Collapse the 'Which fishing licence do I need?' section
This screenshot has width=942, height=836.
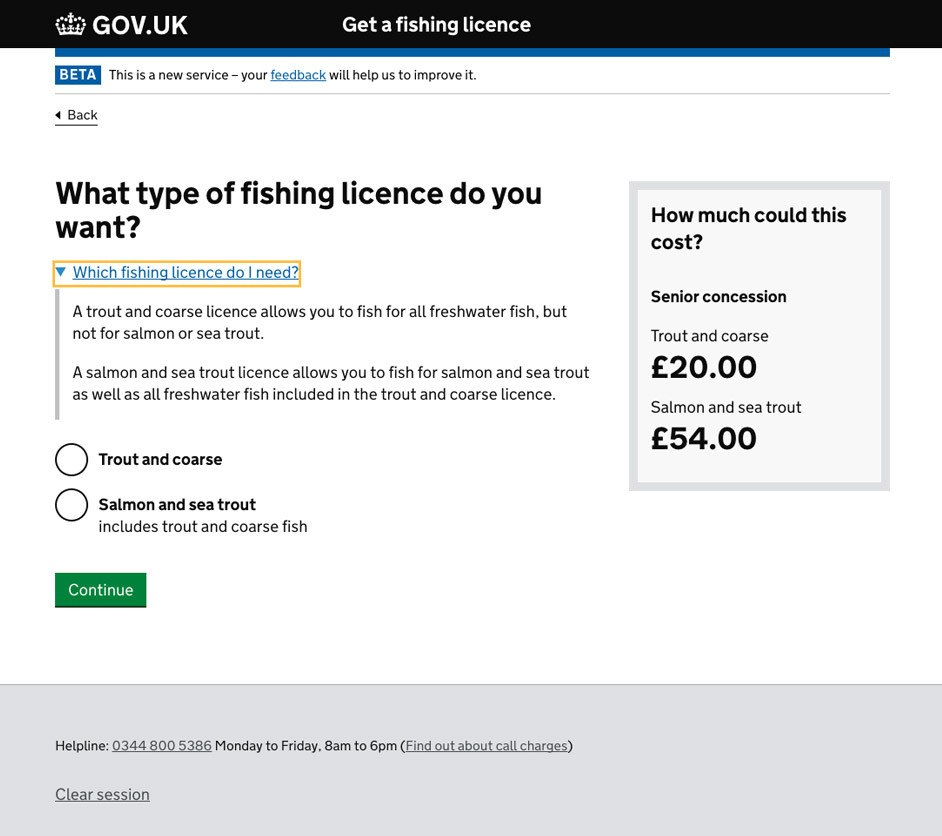(185, 272)
